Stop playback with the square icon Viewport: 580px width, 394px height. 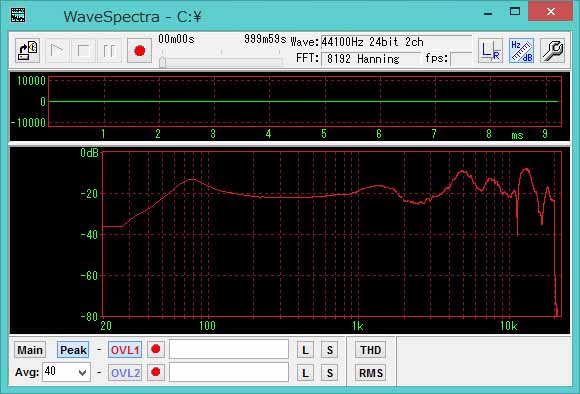pyautogui.click(x=83, y=51)
